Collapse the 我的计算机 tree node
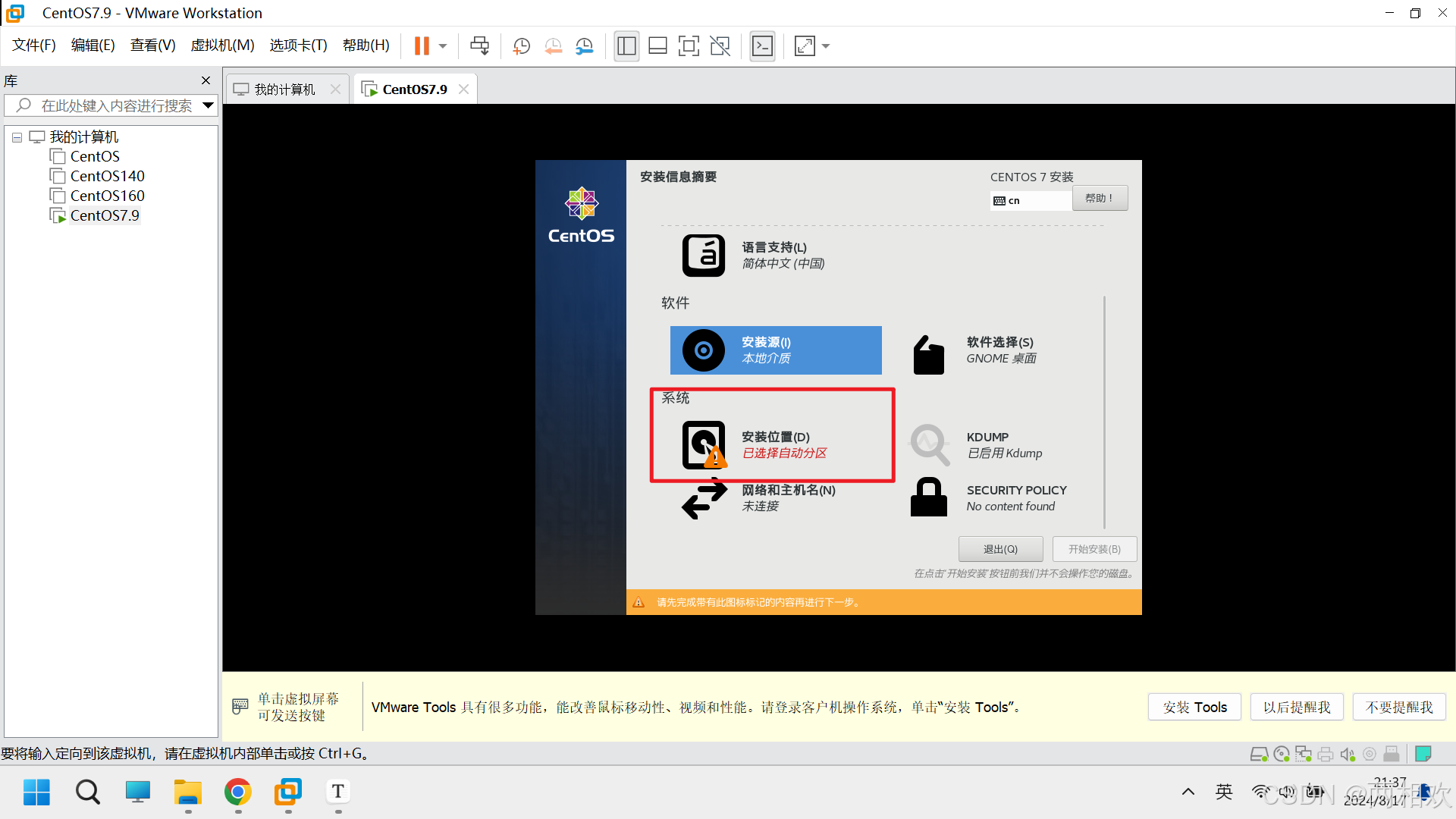 (x=17, y=137)
